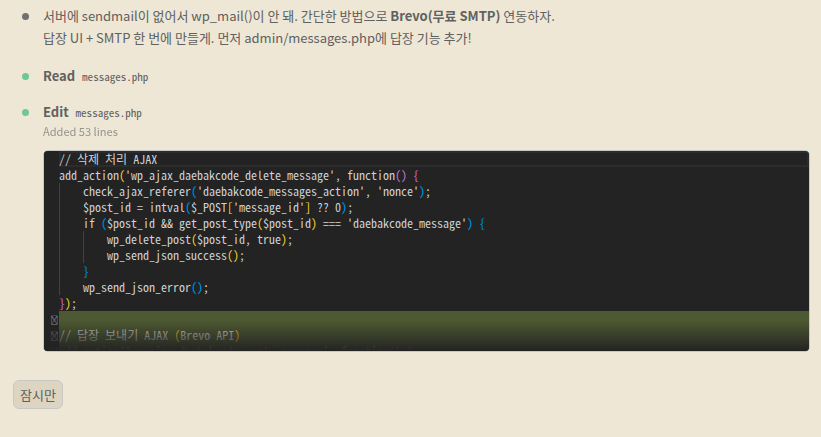Expand the Read messages.php tool step
Screen dimensions: 821x437
pyautogui.click(x=59, y=76)
